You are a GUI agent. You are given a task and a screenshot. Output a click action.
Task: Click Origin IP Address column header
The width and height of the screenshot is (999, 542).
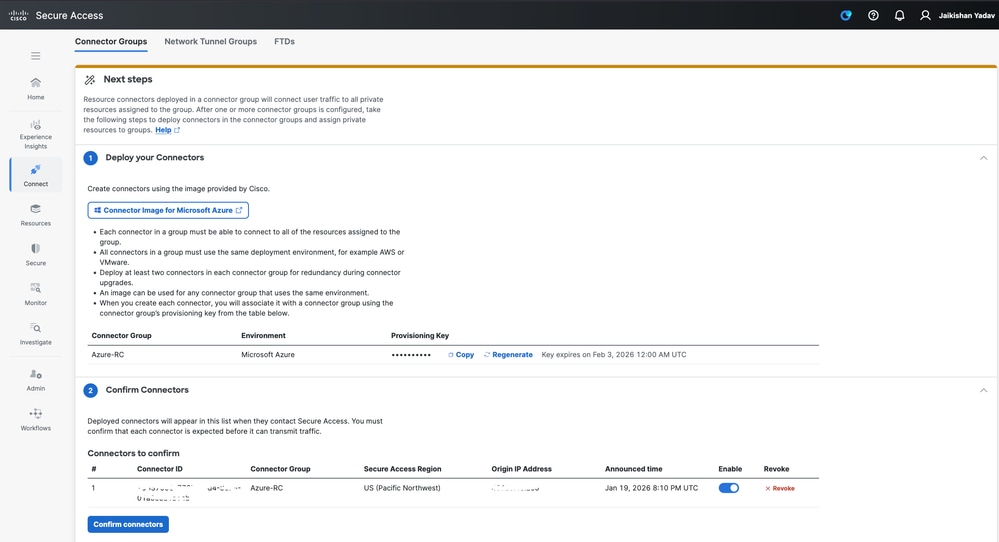pos(521,469)
